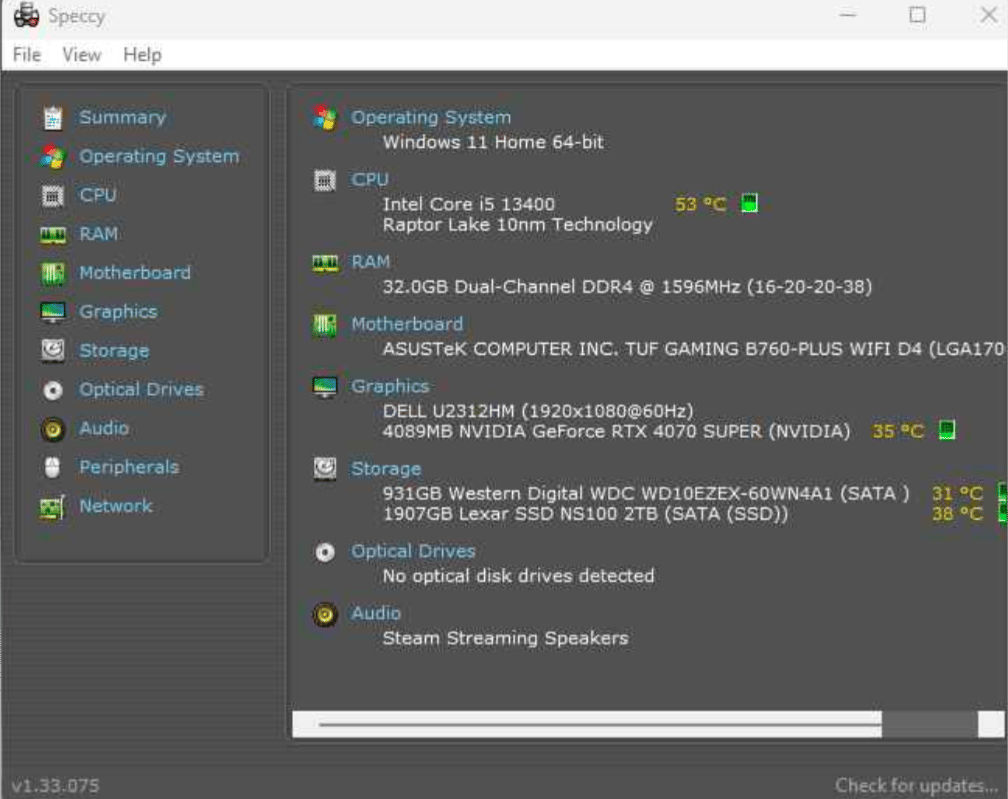The width and height of the screenshot is (1008, 799).
Task: Click the Windows 11 Home 64-bit text
Action: click(493, 142)
